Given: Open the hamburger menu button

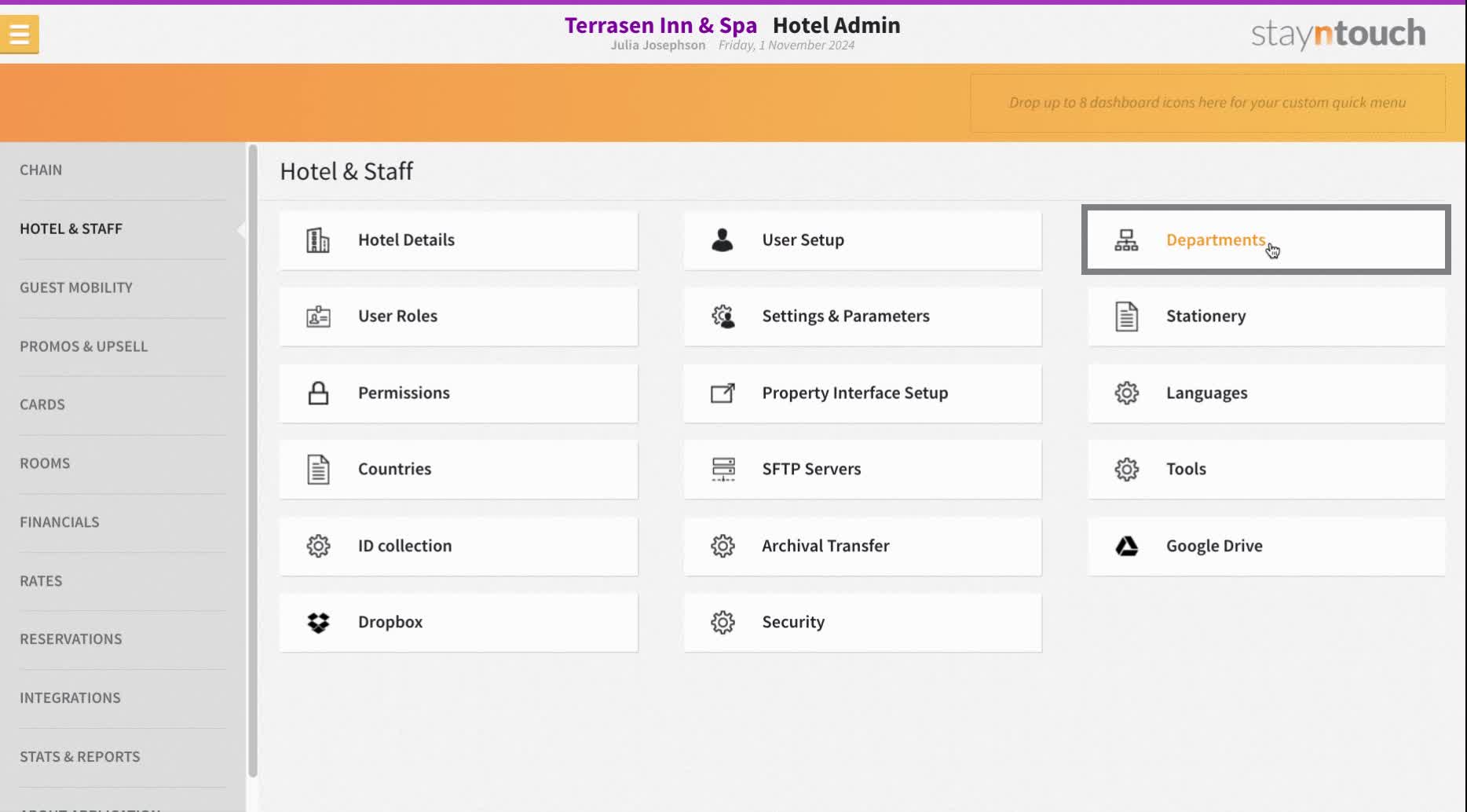Looking at the screenshot, I should [20, 34].
